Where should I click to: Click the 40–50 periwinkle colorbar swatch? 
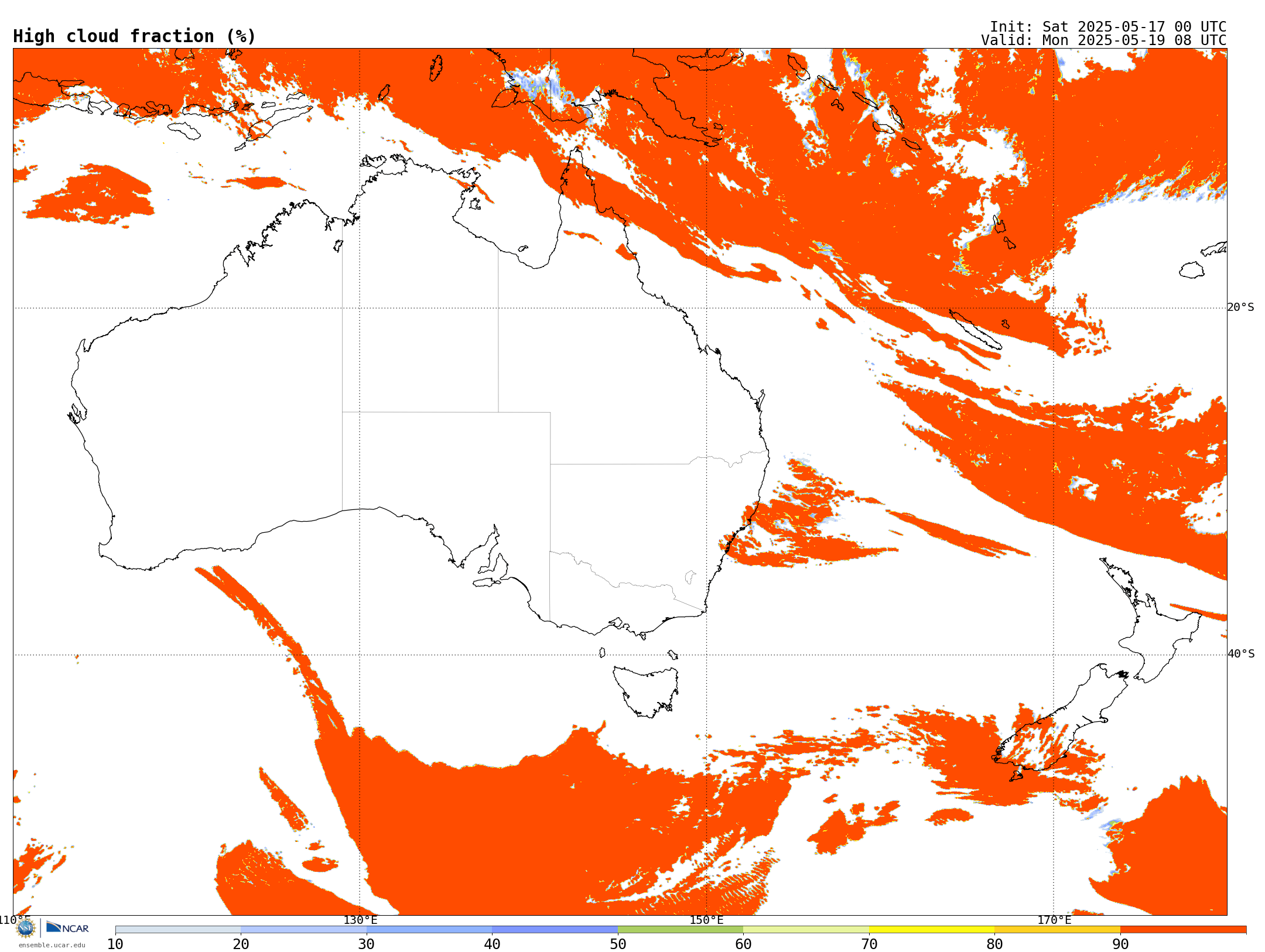(x=555, y=930)
